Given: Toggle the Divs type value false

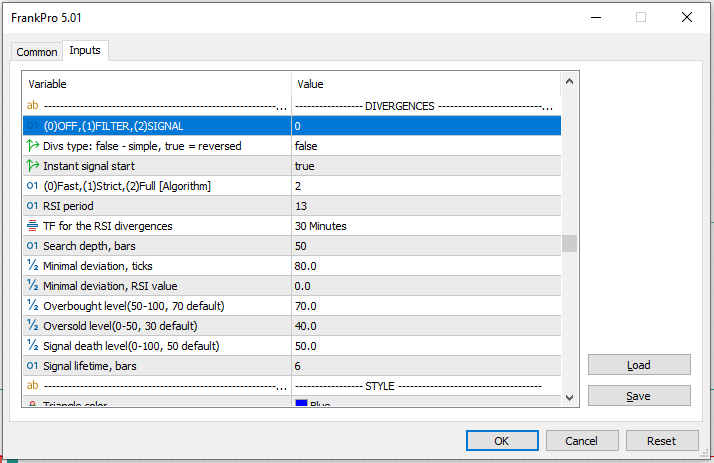Looking at the screenshot, I should [x=425, y=146].
